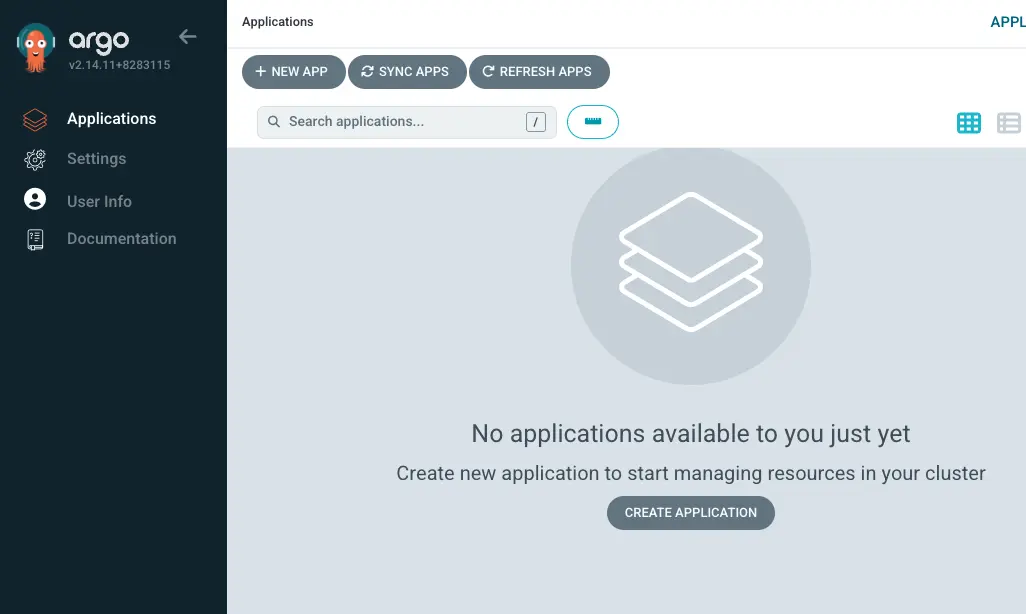Viewport: 1026px width, 614px height.
Task: Open the APPL link at top right
Action: pyautogui.click(x=1007, y=21)
